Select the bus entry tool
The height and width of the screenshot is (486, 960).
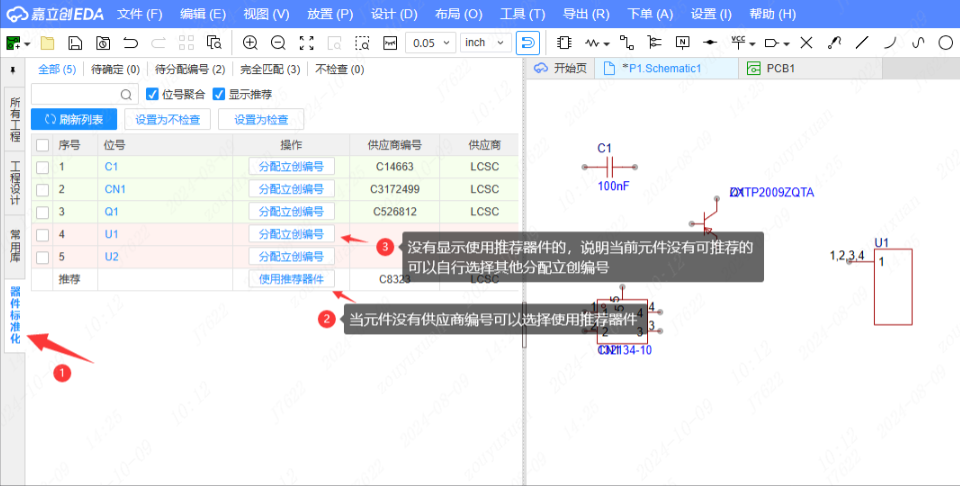(x=655, y=43)
